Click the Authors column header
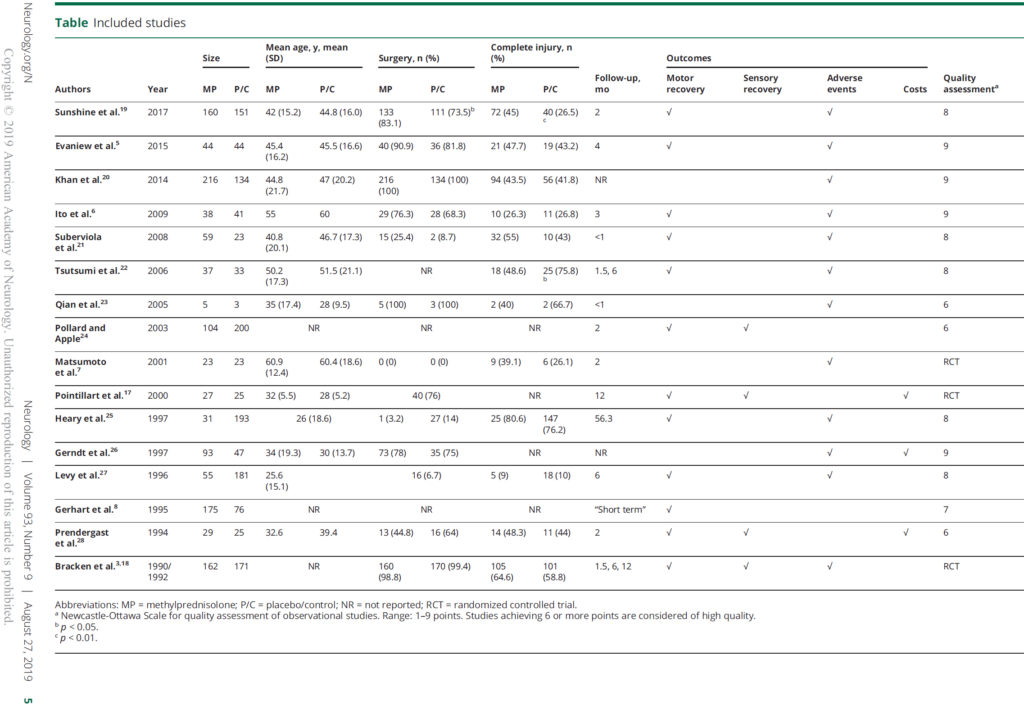The image size is (1024, 710). click(72, 89)
